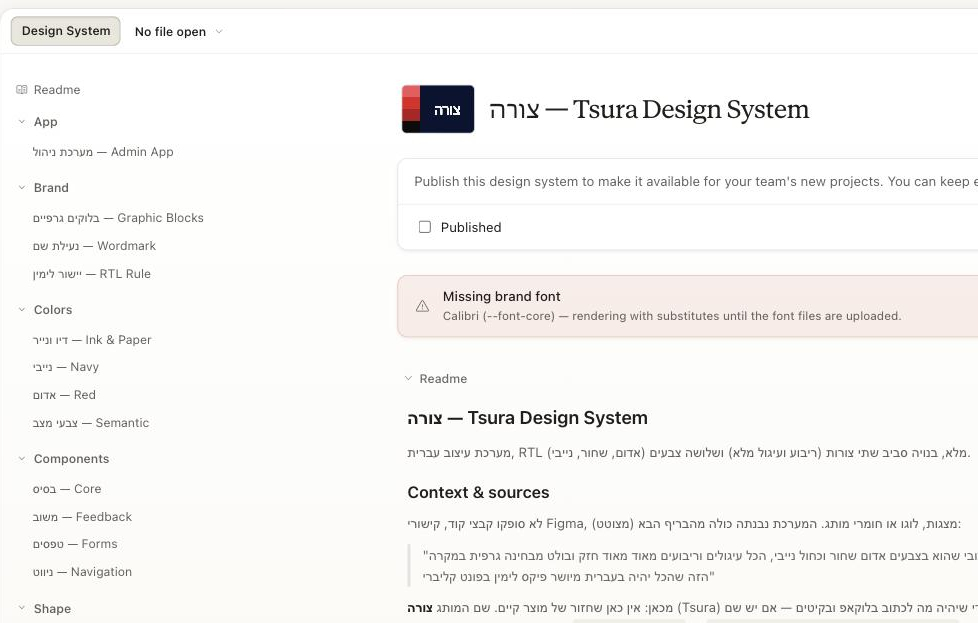Click the Missing brand font heading
978x623 pixels.
(501, 297)
